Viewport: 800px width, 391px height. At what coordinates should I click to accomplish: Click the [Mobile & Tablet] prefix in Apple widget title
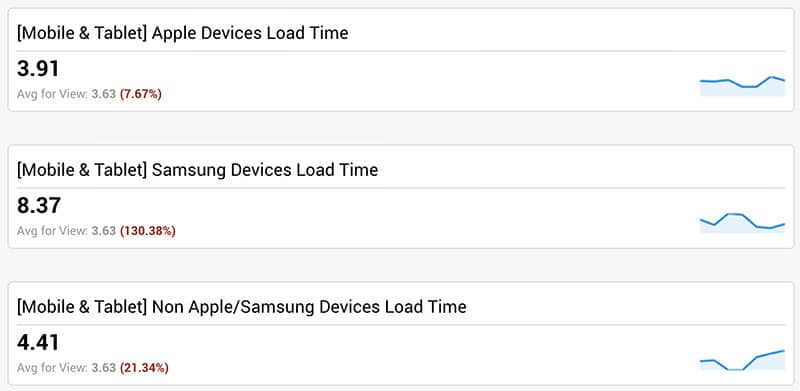(82, 33)
